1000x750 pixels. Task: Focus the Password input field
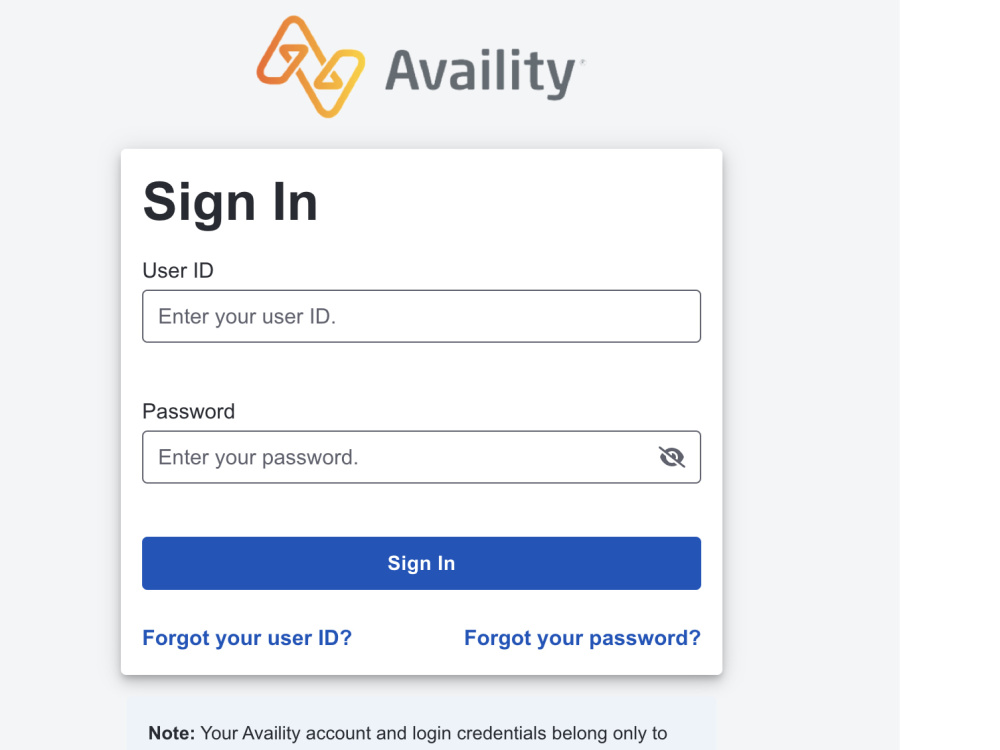click(422, 457)
